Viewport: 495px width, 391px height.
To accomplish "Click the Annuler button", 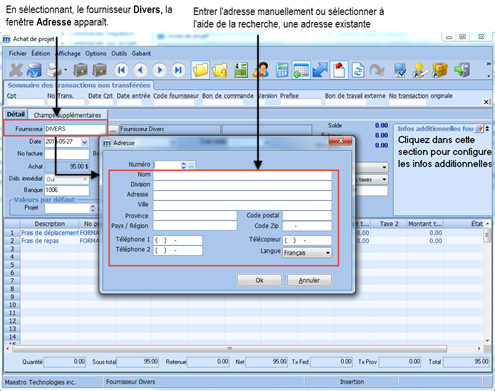I will tap(309, 280).
